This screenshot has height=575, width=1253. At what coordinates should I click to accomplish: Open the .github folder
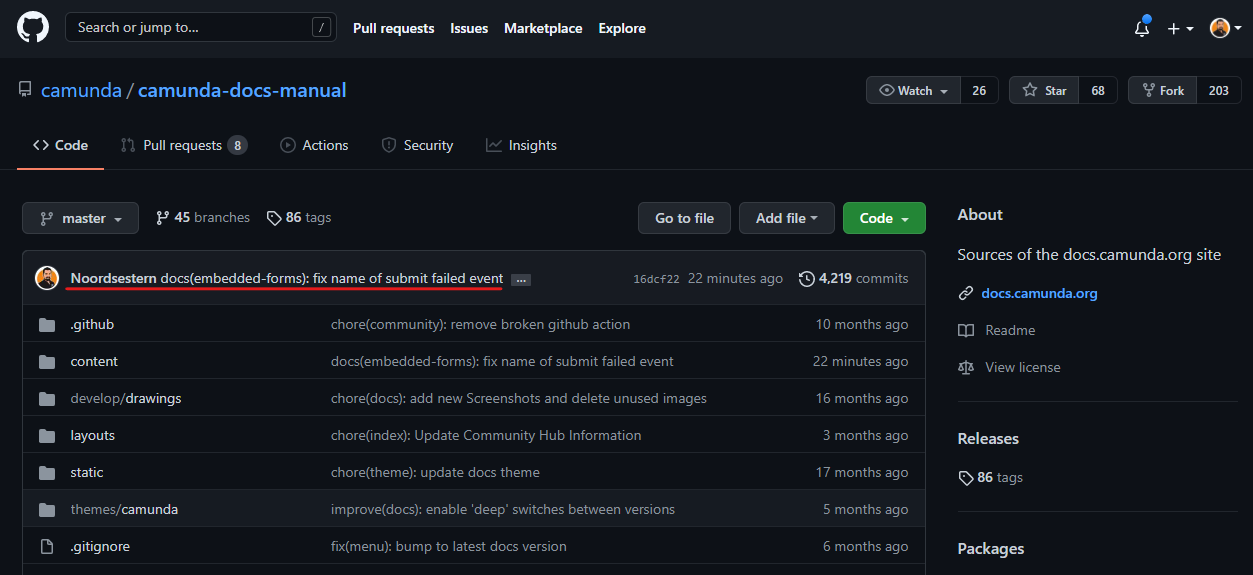point(92,324)
